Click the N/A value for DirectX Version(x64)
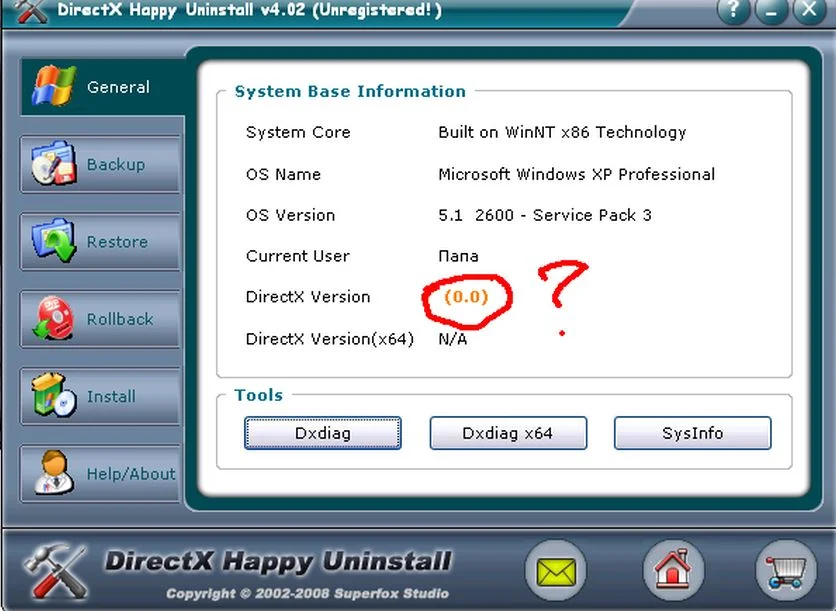The height and width of the screenshot is (611, 836). pyautogui.click(x=453, y=339)
